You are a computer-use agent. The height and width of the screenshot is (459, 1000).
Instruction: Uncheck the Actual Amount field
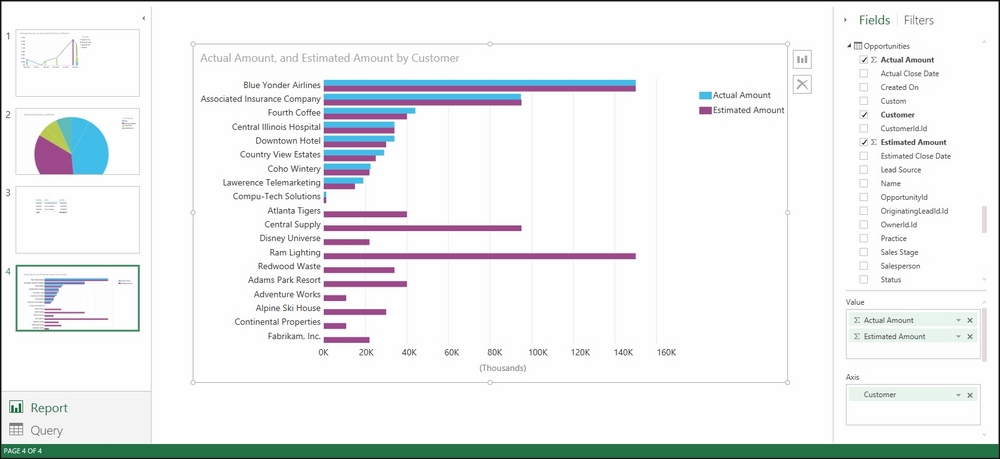pos(864,60)
